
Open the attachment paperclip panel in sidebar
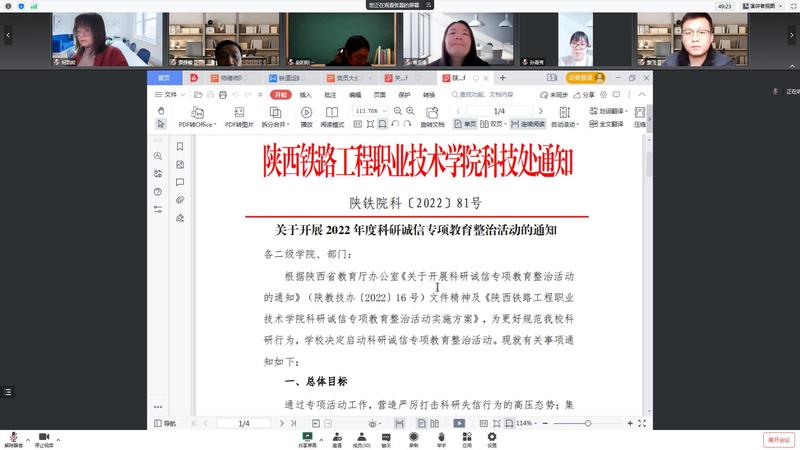click(180, 199)
